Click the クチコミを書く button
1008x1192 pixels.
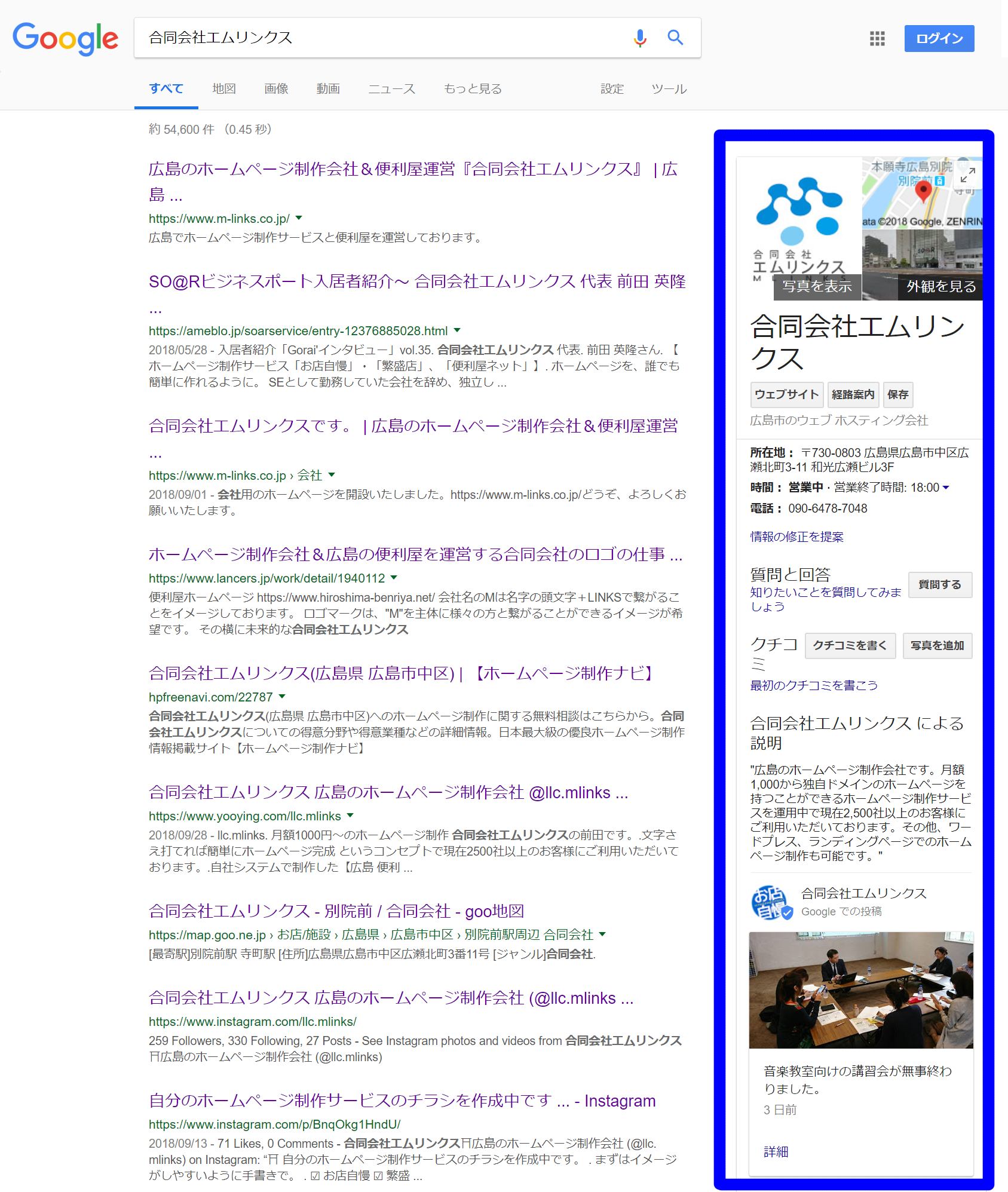point(850,646)
